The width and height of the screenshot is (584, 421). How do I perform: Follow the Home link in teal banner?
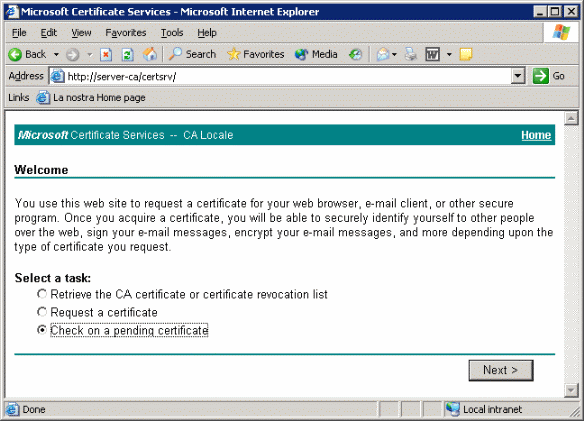536,135
